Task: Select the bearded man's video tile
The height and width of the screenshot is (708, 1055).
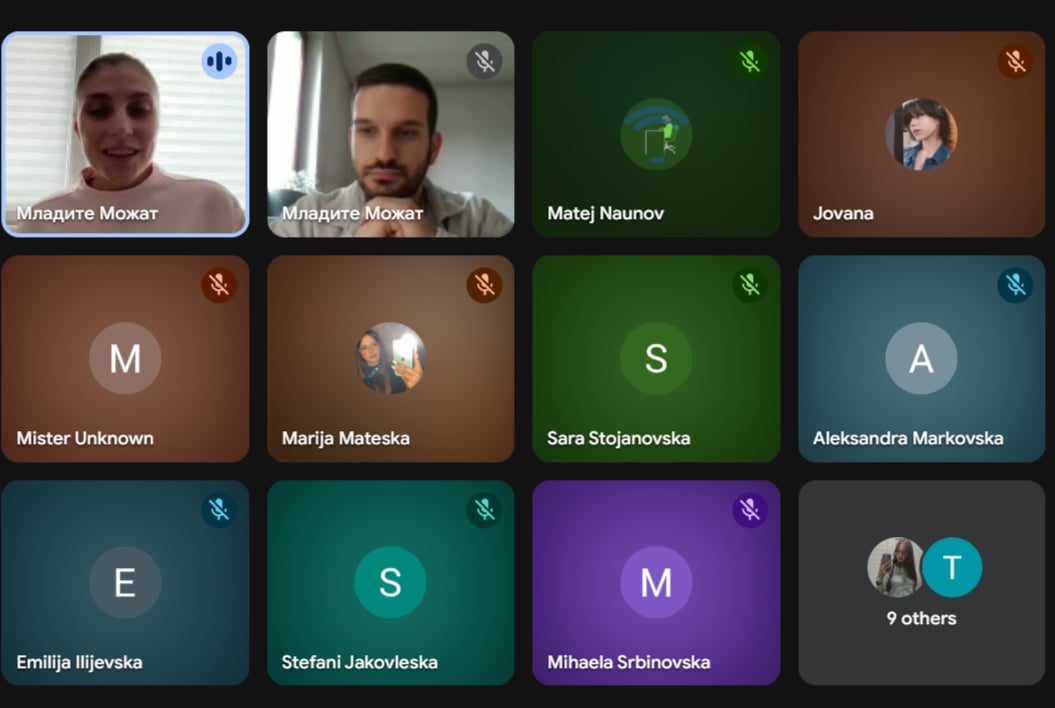Action: 391,134
